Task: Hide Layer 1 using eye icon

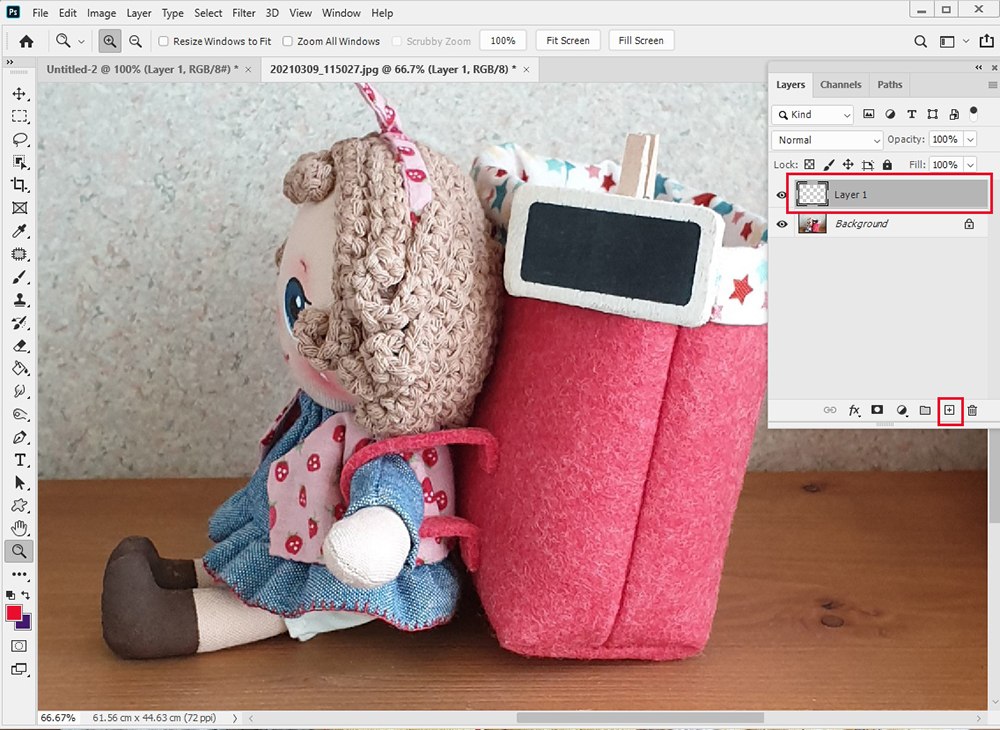Action: pyautogui.click(x=781, y=195)
